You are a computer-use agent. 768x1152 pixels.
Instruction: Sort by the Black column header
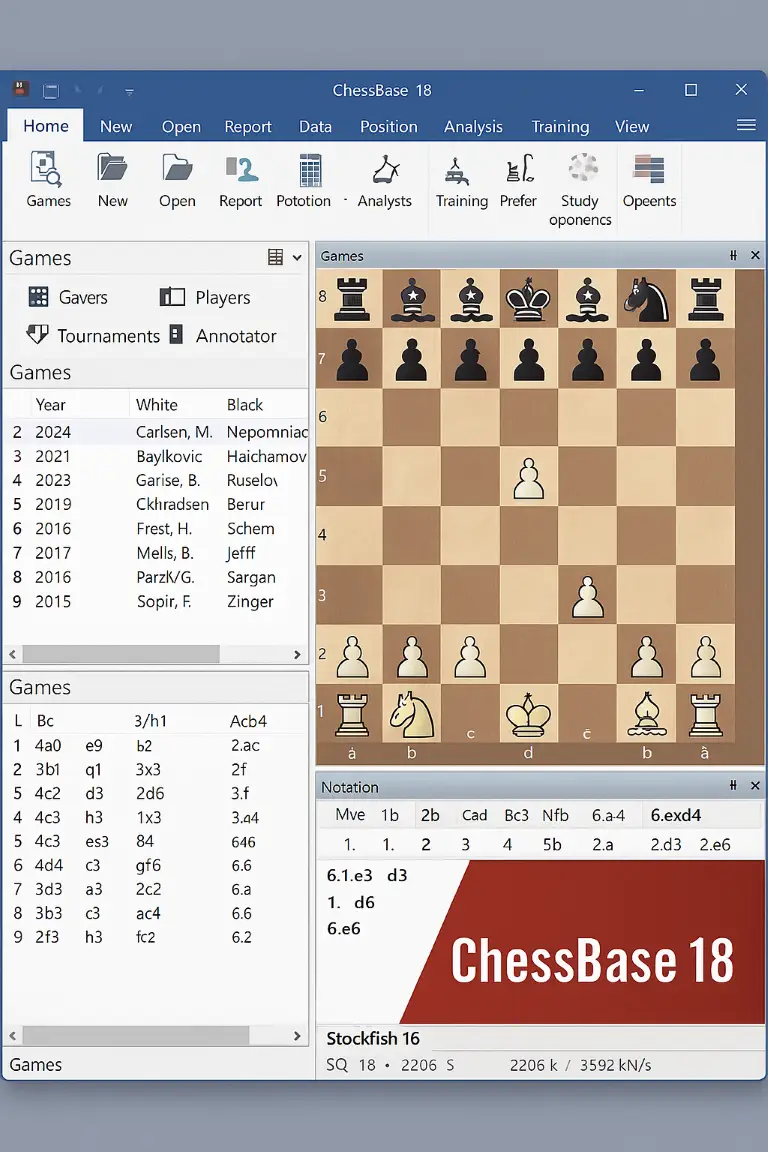pos(245,405)
